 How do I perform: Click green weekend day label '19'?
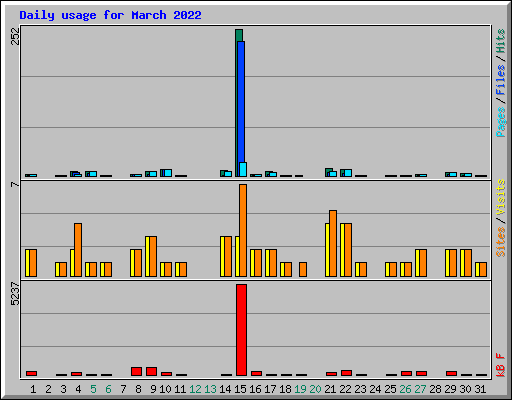click(300, 389)
